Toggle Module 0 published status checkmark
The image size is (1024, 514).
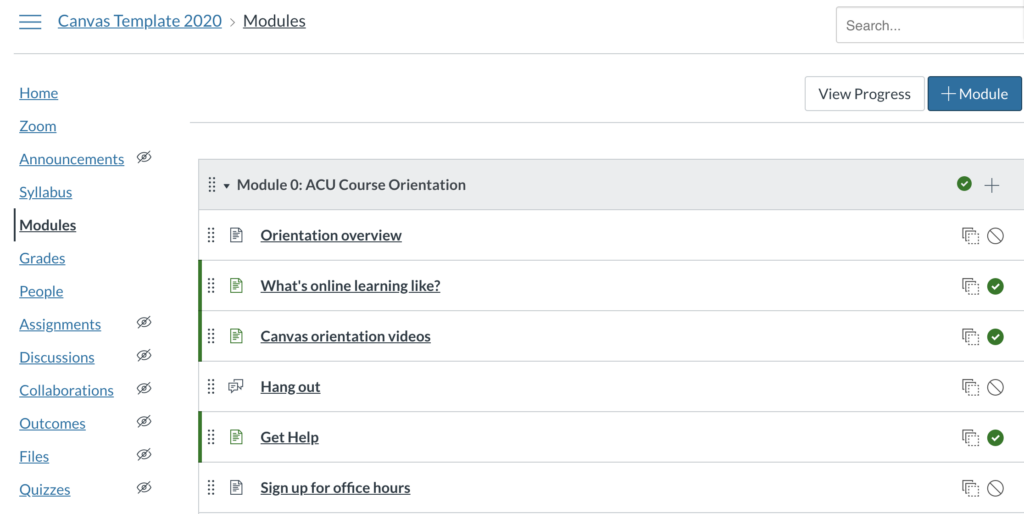964,184
